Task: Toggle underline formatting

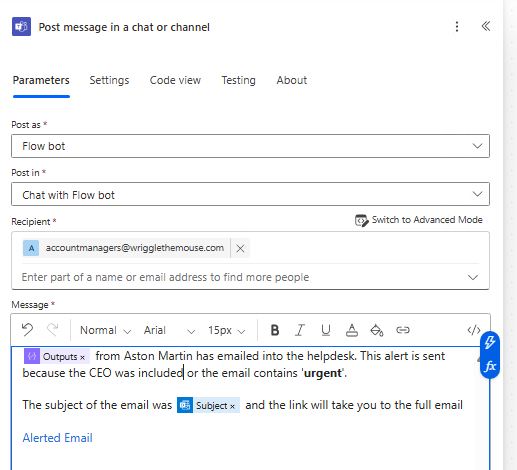Action: (326, 330)
